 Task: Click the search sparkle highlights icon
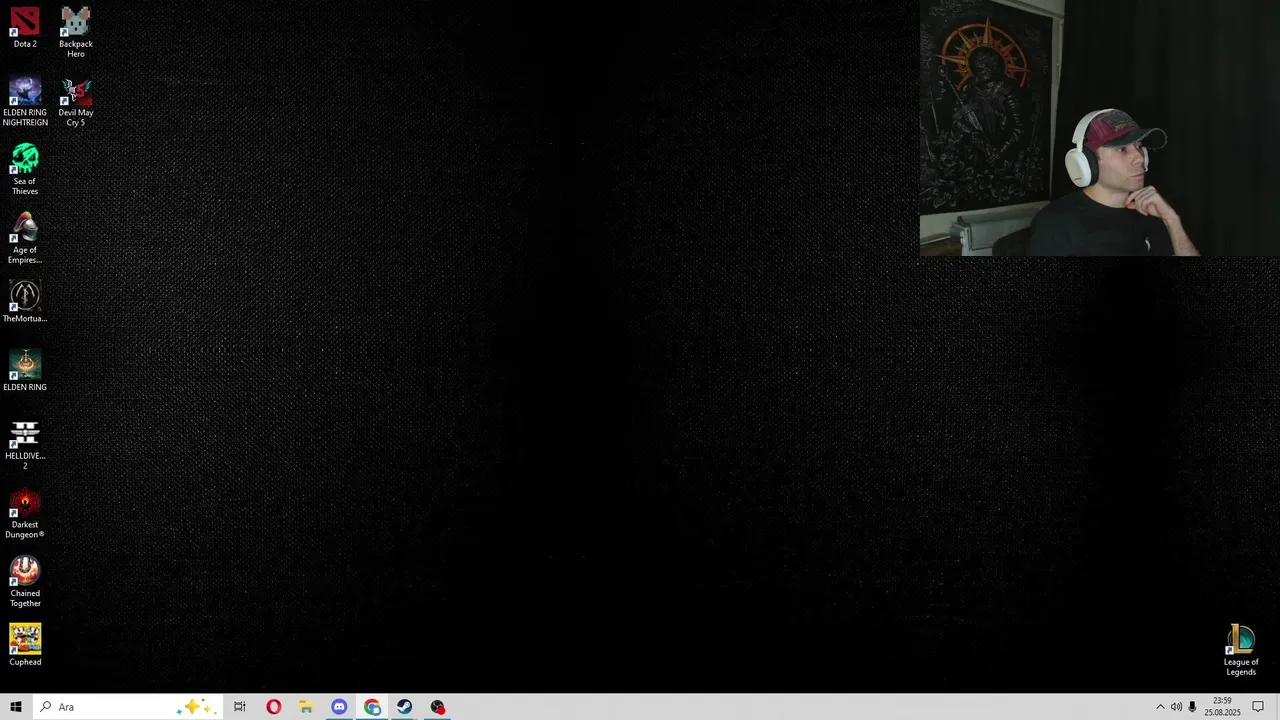click(196, 707)
